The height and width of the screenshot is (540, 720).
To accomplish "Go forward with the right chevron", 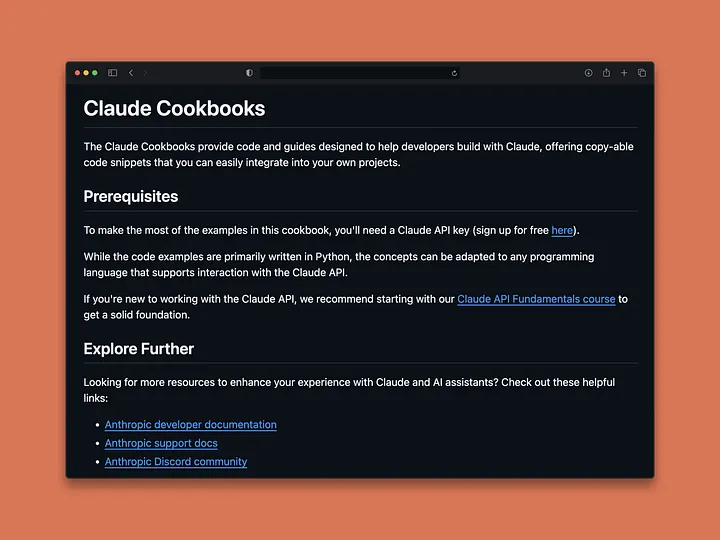I will 145,73.
